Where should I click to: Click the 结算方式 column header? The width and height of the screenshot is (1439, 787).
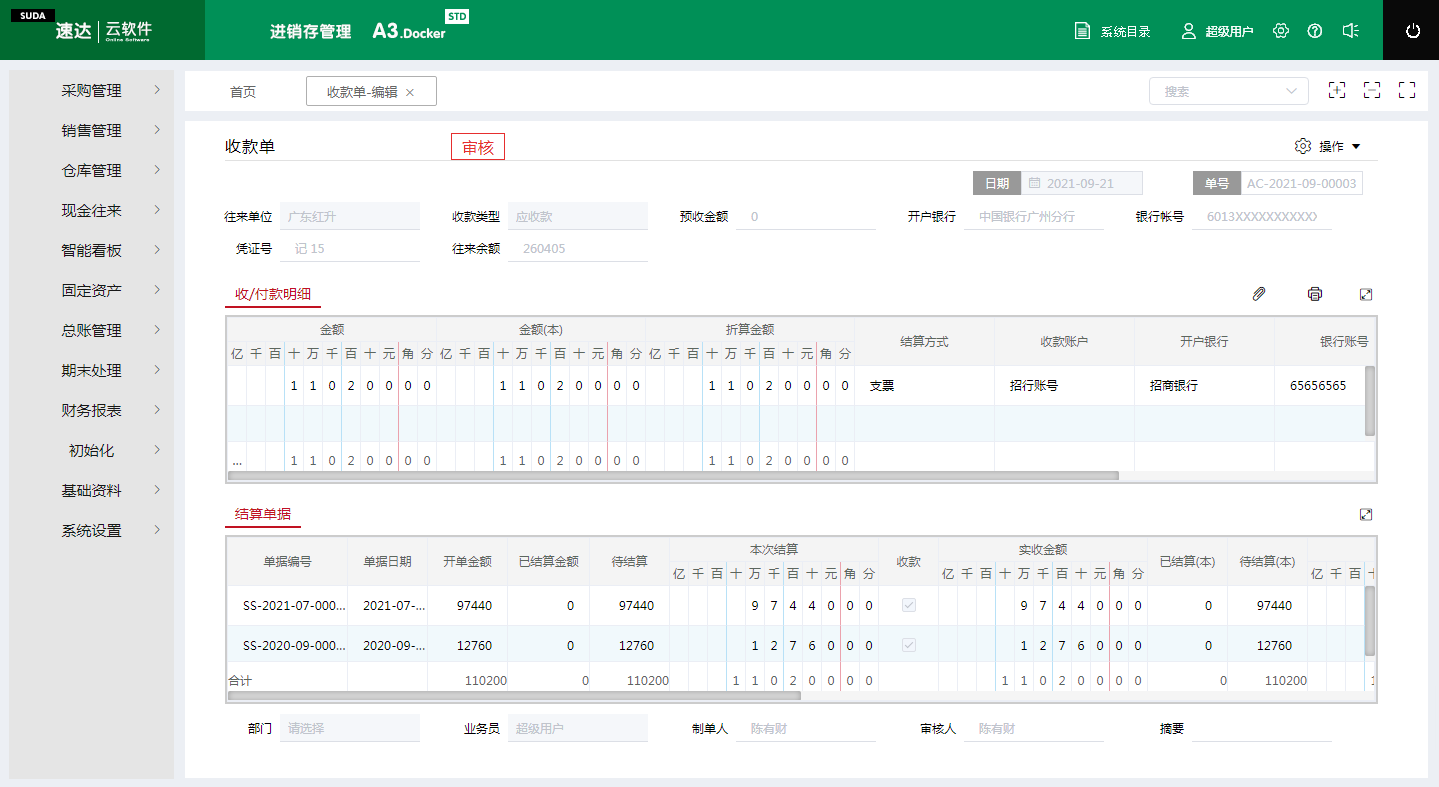[x=924, y=341]
